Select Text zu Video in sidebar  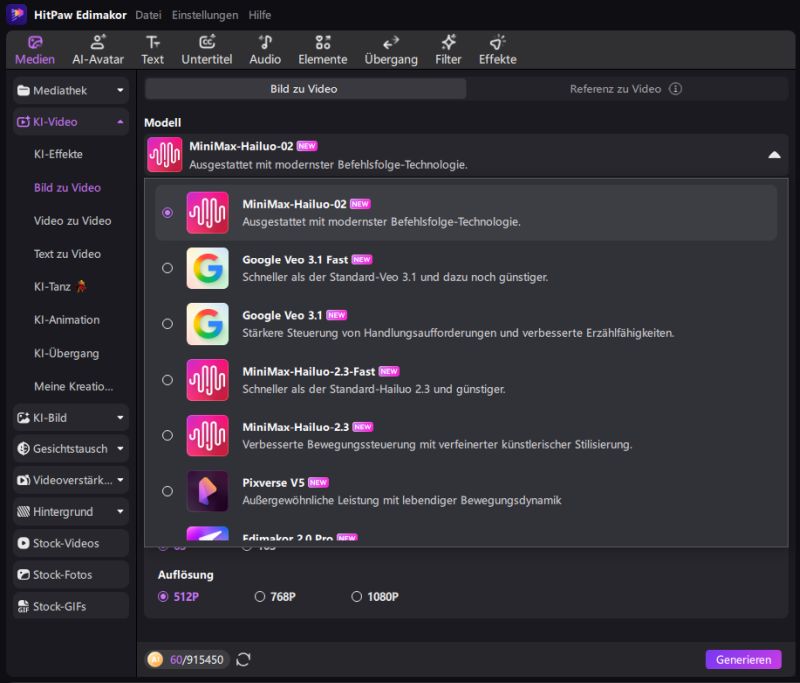[67, 254]
